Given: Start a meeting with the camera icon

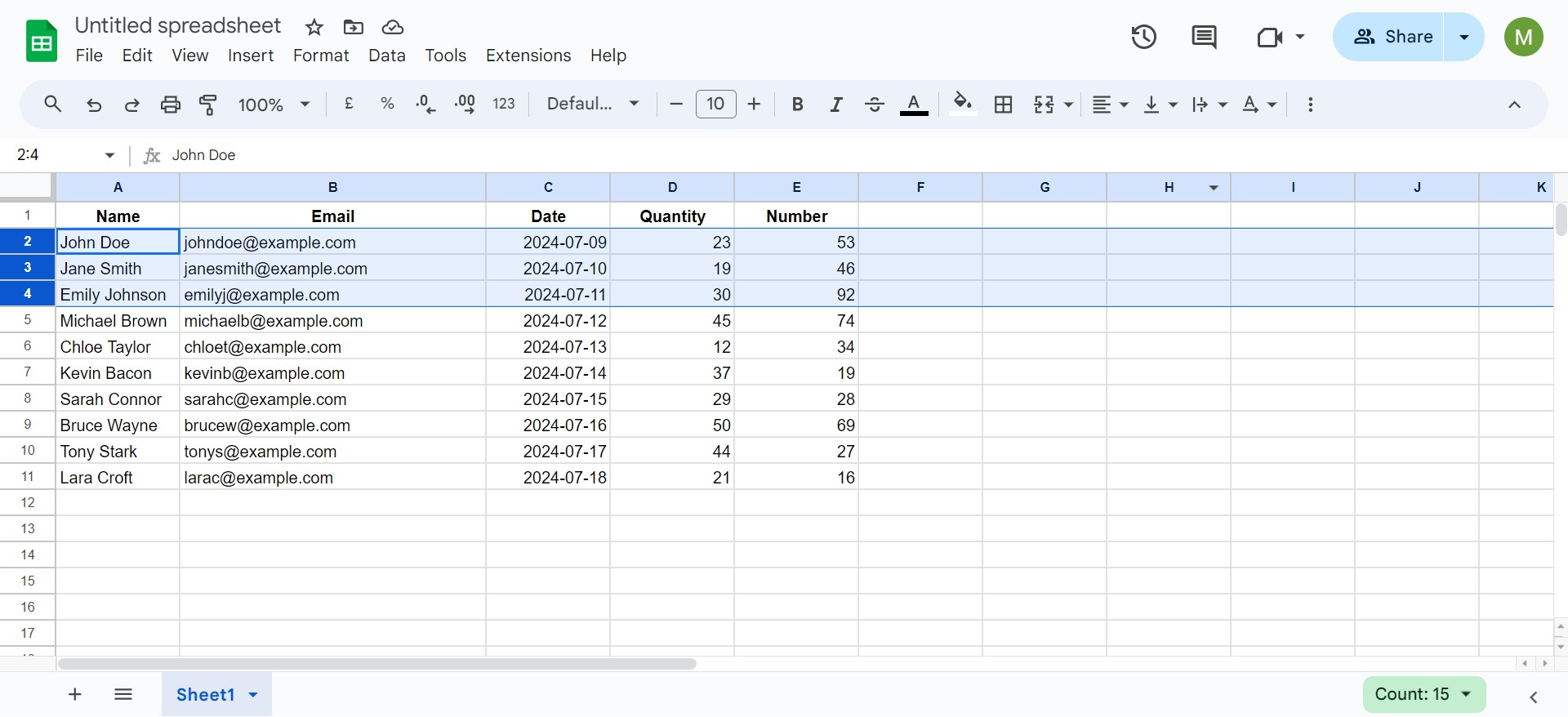Looking at the screenshot, I should (x=1270, y=37).
